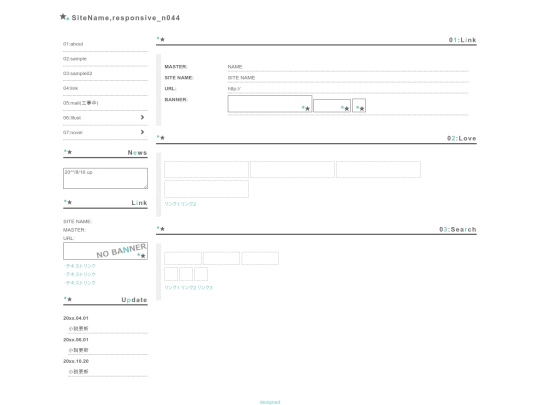Image resolution: width=540 pixels, height=405 pixels.
Task: Click the star icon of 02:Love section
Action: coord(161,138)
